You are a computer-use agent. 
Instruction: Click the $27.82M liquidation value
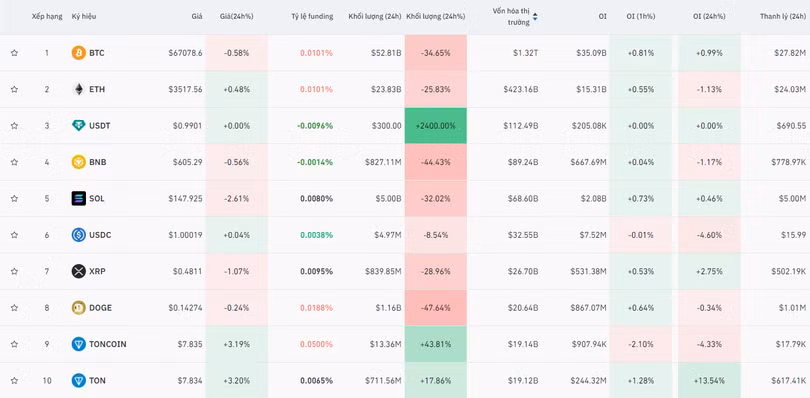tap(790, 53)
